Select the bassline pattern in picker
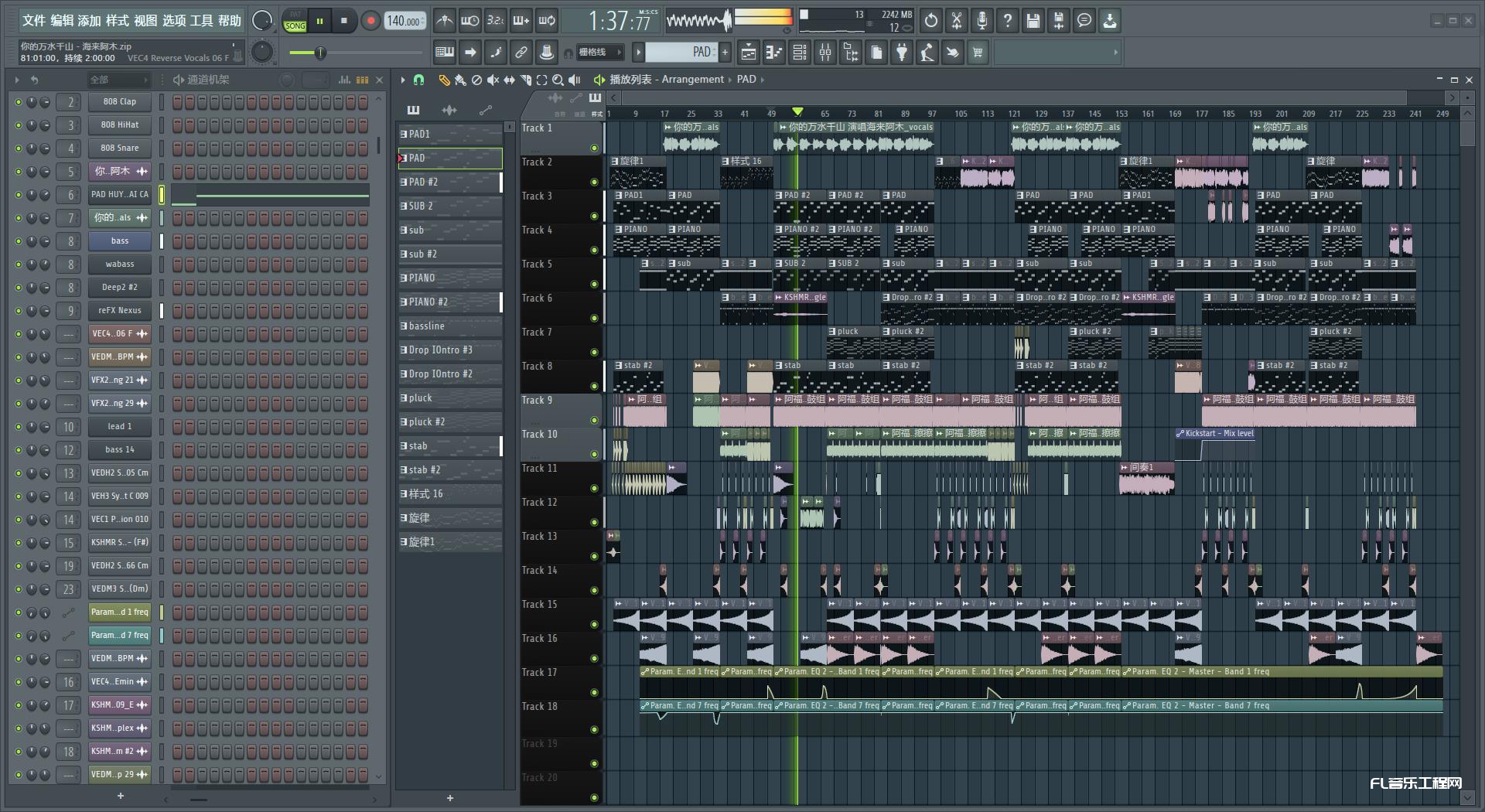 pyautogui.click(x=449, y=326)
